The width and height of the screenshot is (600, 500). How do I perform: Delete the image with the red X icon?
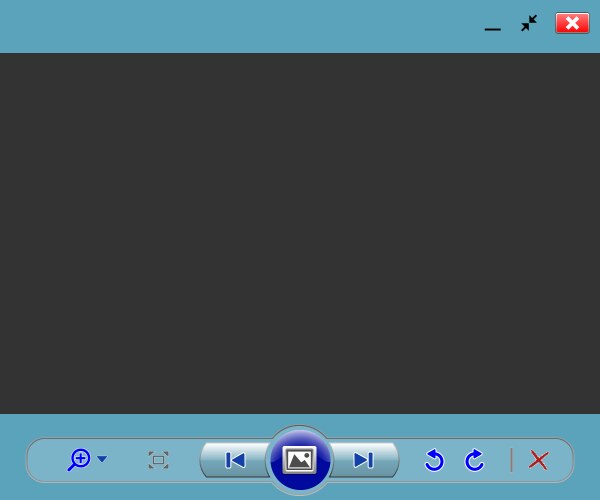[539, 460]
